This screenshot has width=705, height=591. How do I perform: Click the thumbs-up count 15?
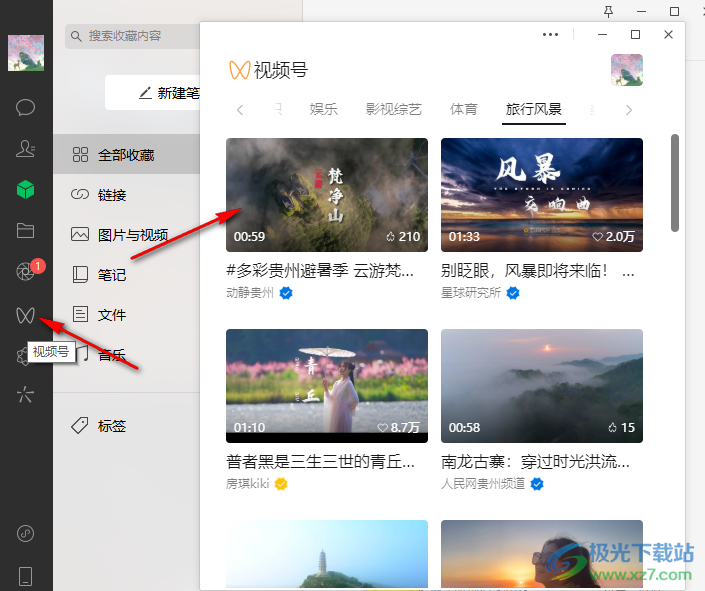pyautogui.click(x=621, y=427)
